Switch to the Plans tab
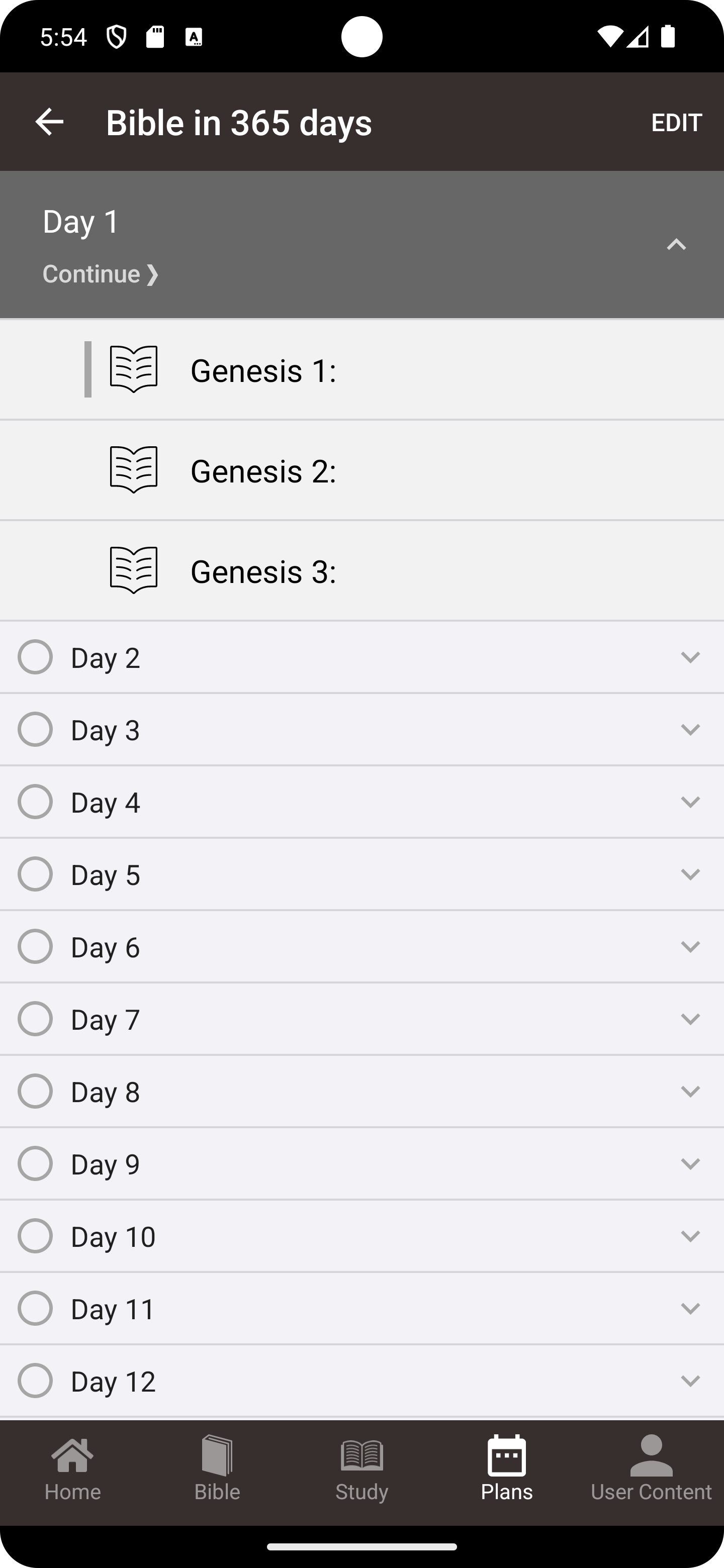This screenshot has width=724, height=1568. point(507,1468)
